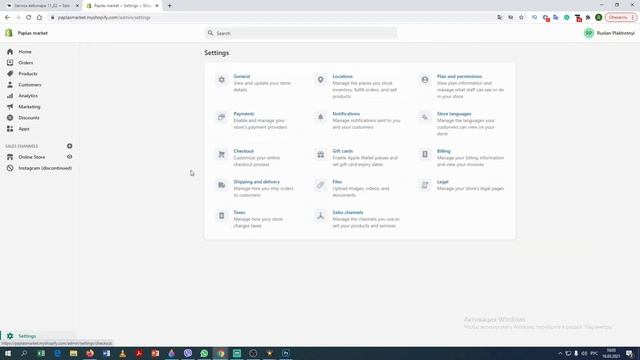Screen dimensions: 640x360
Task: Click the Paplas market store name
Action: tap(33, 33)
